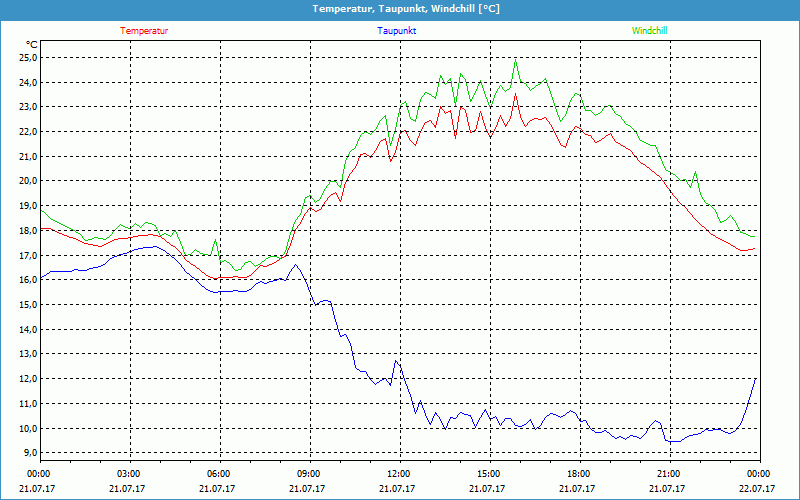800x500 pixels.
Task: Select the green Windchill legend label
Action: coord(649,31)
